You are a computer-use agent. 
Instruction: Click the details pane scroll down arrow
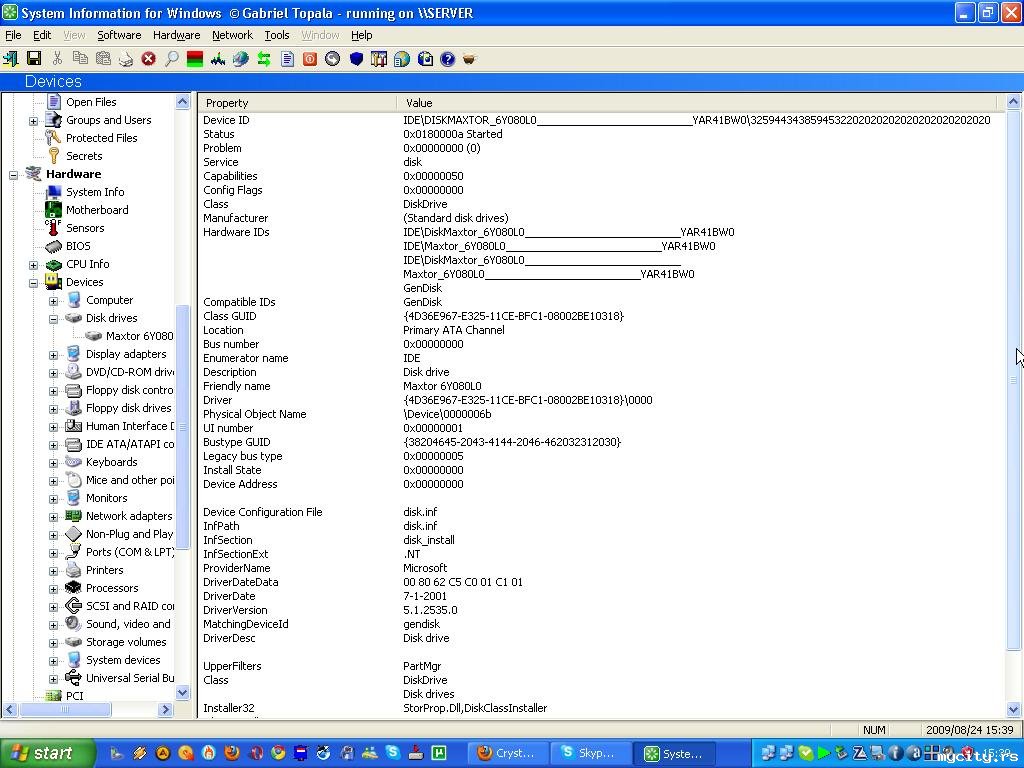pyautogui.click(x=1013, y=709)
